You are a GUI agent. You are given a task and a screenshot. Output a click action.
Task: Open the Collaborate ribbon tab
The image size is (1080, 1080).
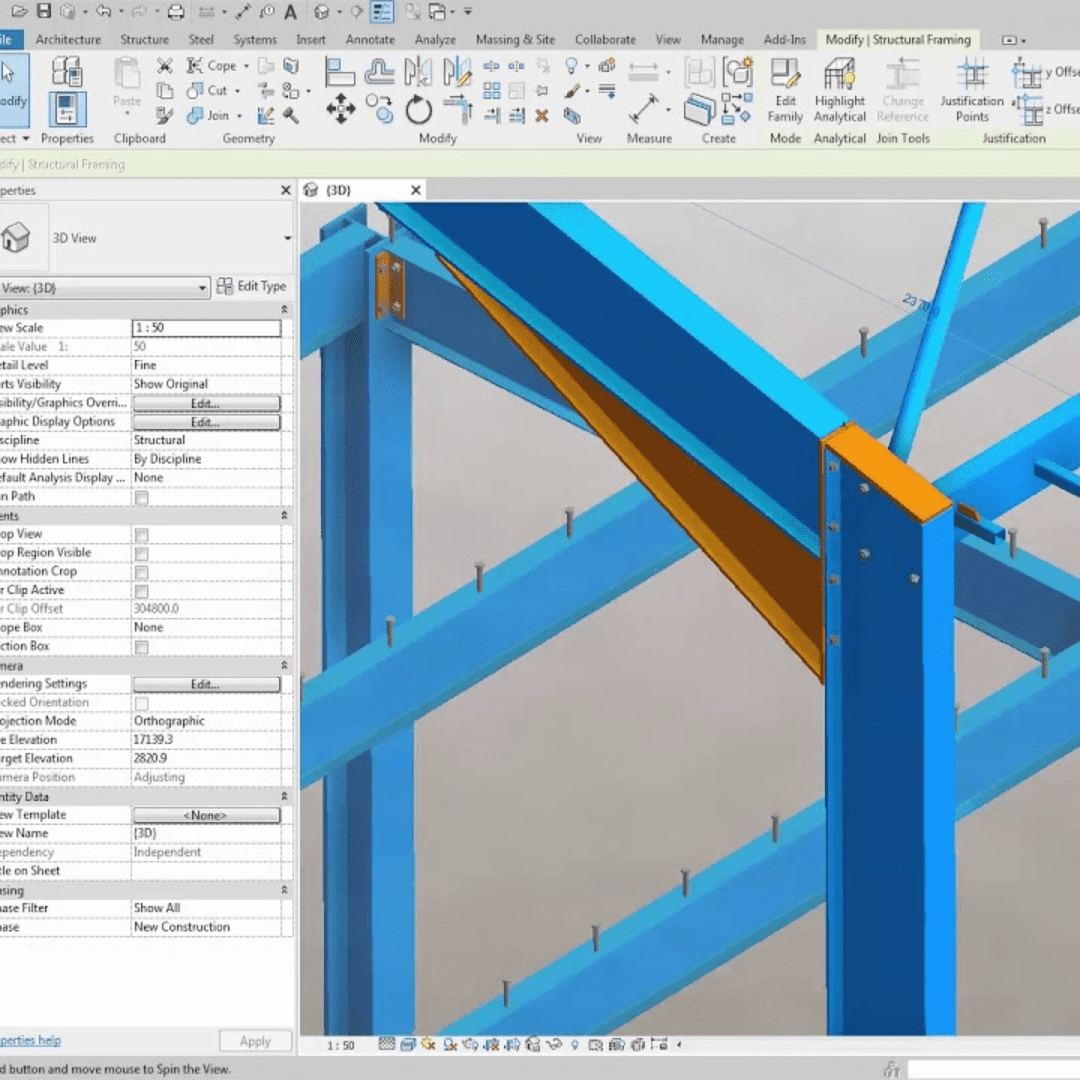605,40
